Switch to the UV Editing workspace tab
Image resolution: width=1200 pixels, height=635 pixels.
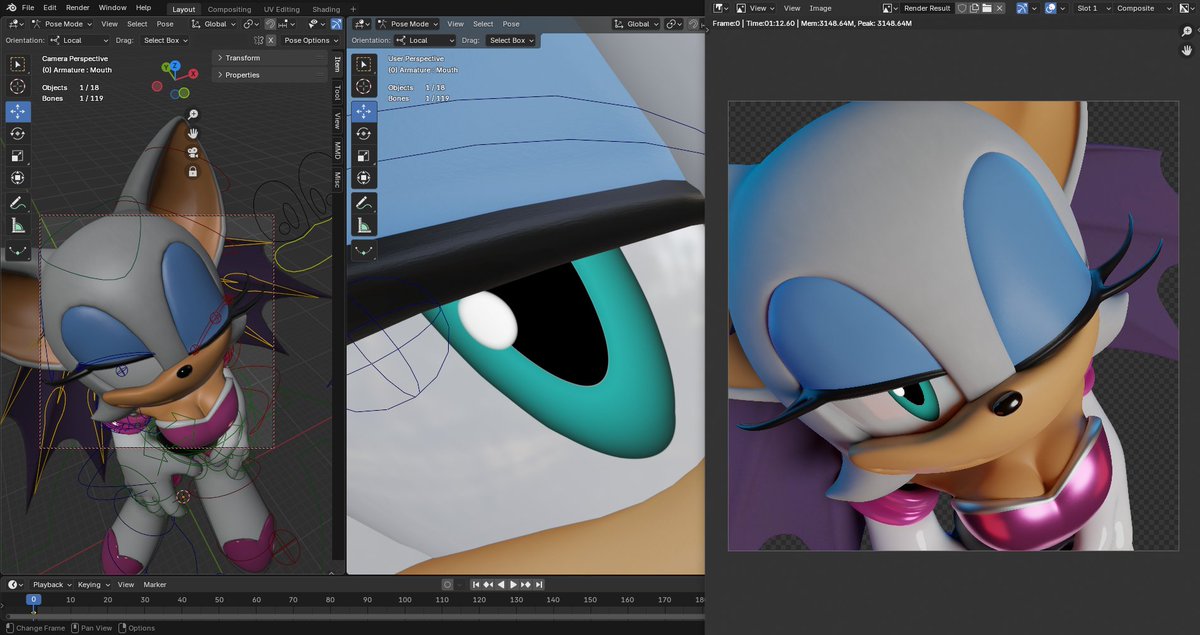[282, 9]
